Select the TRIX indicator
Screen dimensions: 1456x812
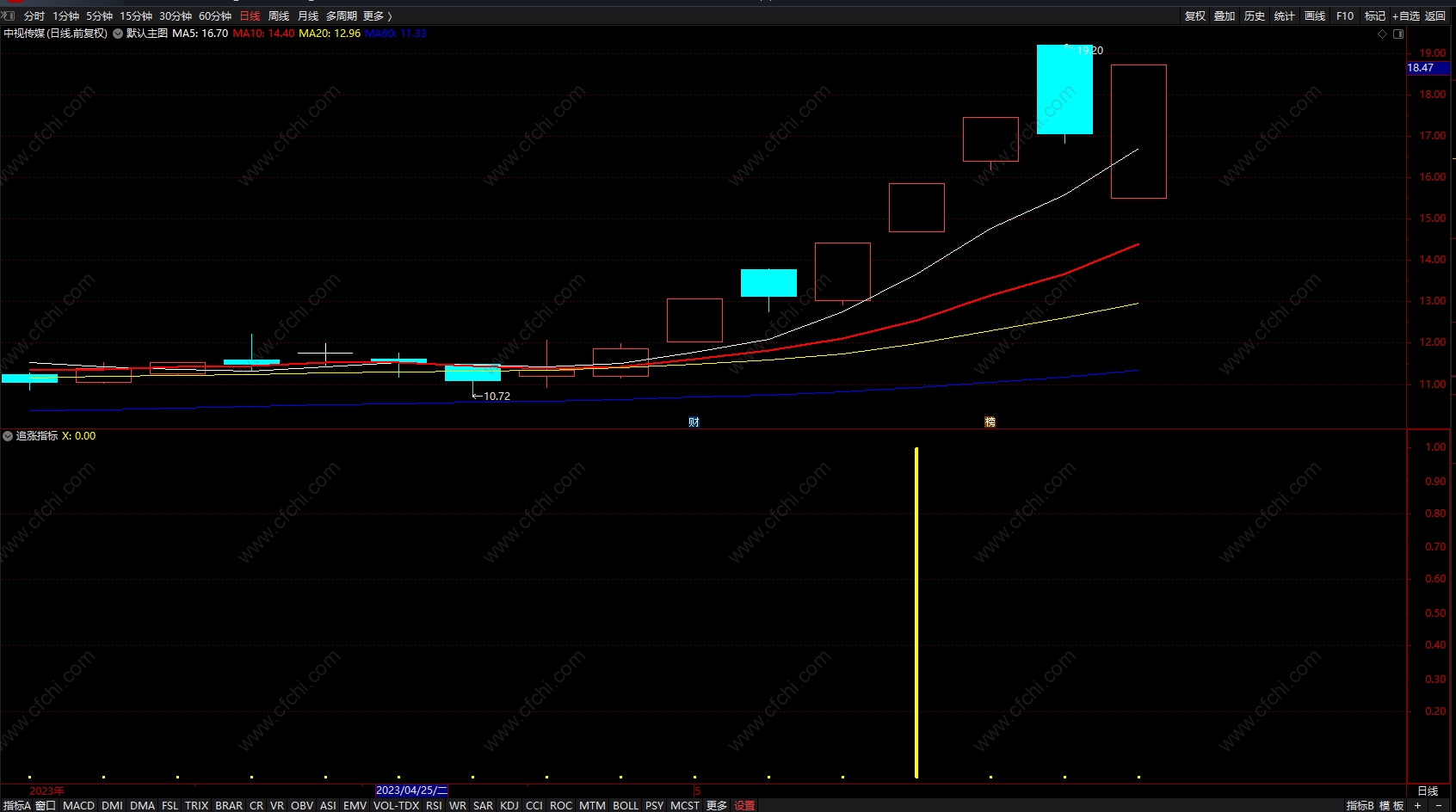click(197, 805)
